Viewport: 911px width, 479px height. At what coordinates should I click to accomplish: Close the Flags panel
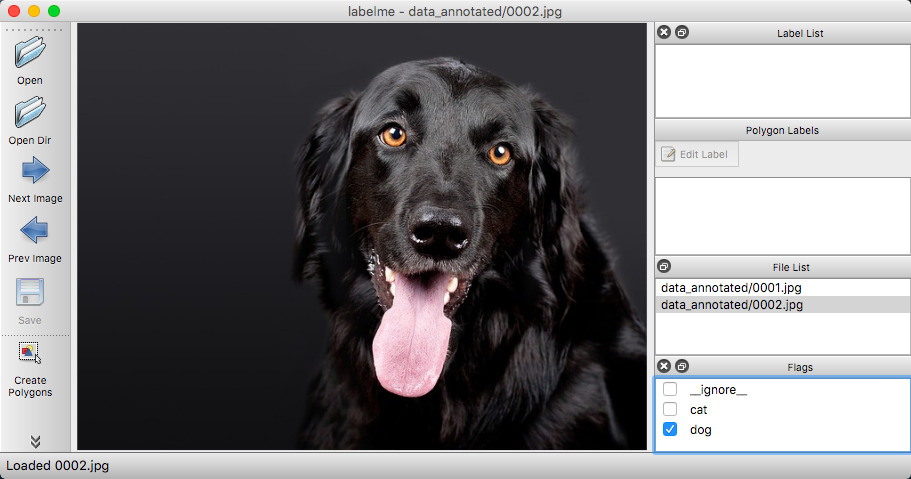point(664,367)
